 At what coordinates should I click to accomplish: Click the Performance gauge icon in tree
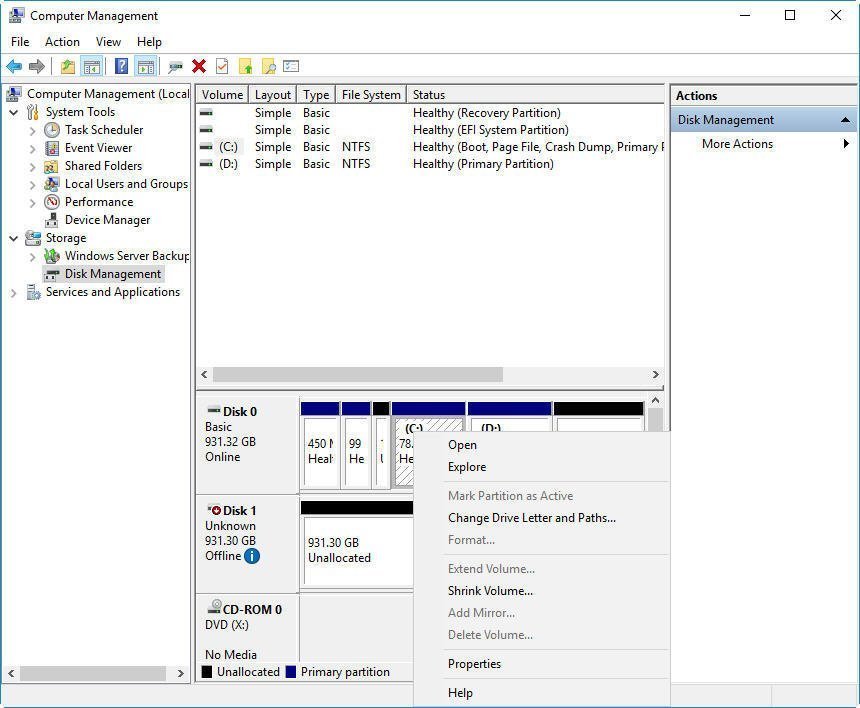(52, 202)
